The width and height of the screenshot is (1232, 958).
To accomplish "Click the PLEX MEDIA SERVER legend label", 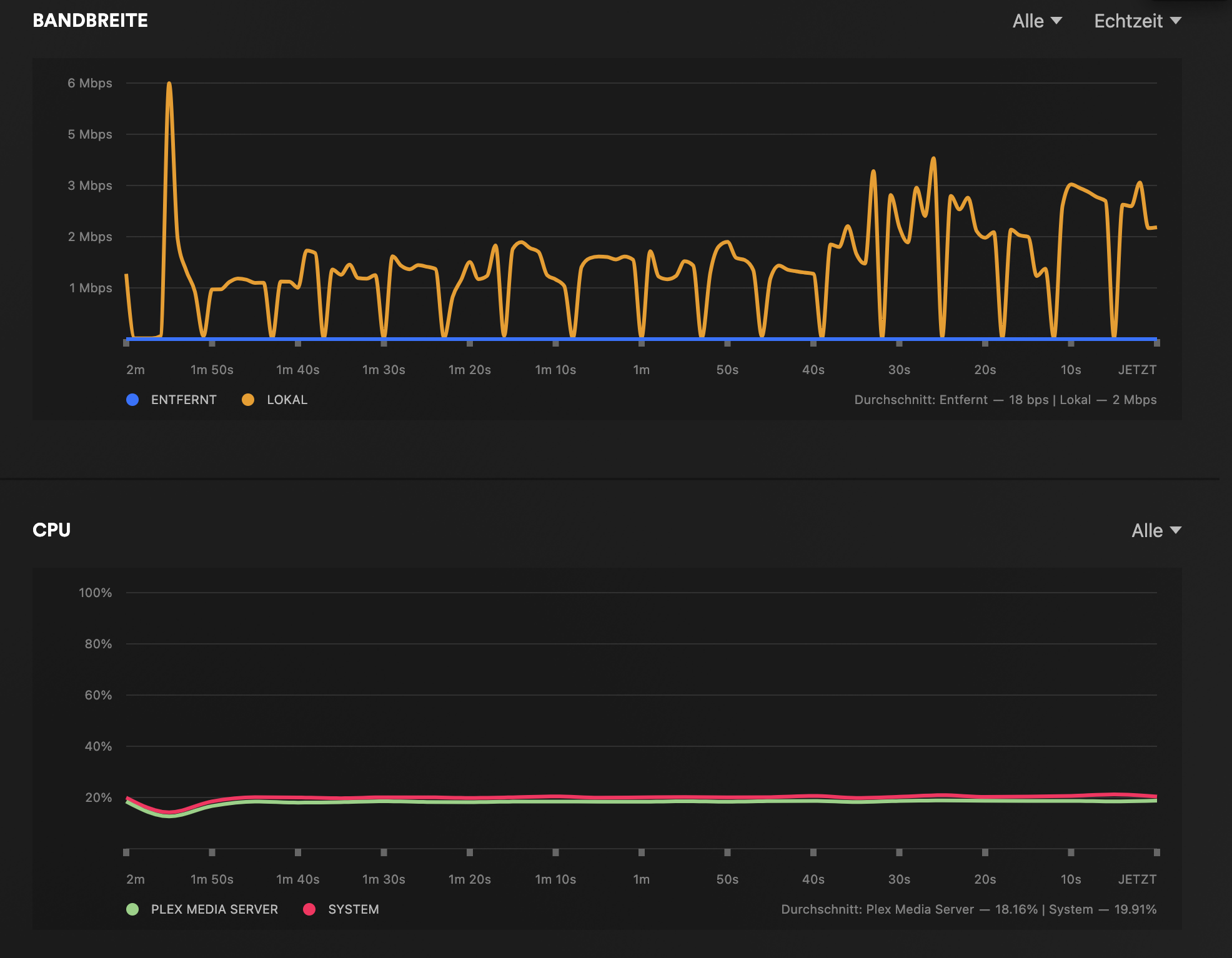I will (x=214, y=909).
